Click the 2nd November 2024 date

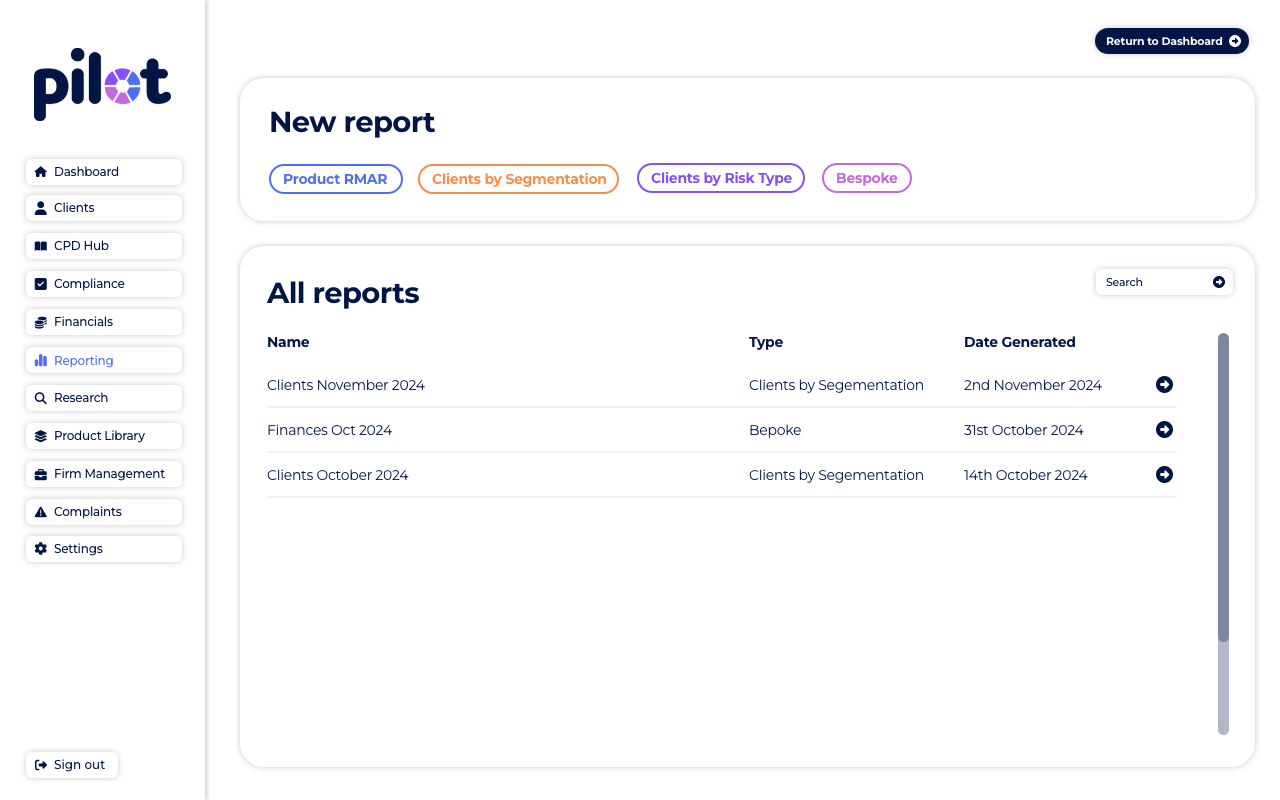tap(1033, 385)
